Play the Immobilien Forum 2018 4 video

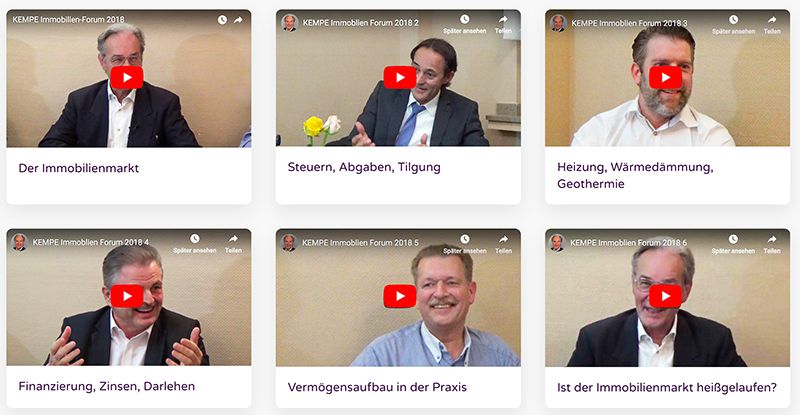tap(127, 296)
